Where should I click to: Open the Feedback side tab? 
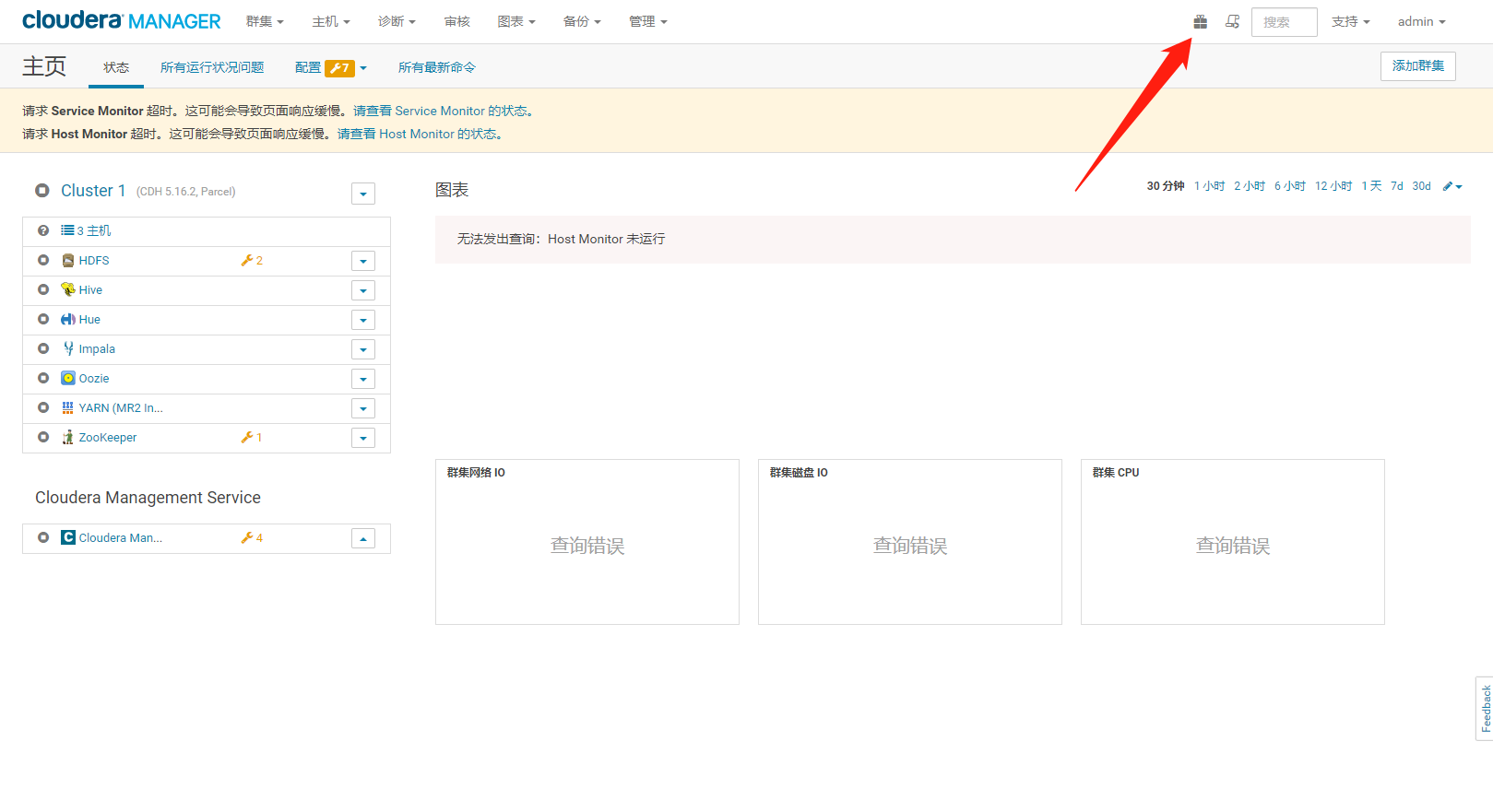pyautogui.click(x=1485, y=709)
